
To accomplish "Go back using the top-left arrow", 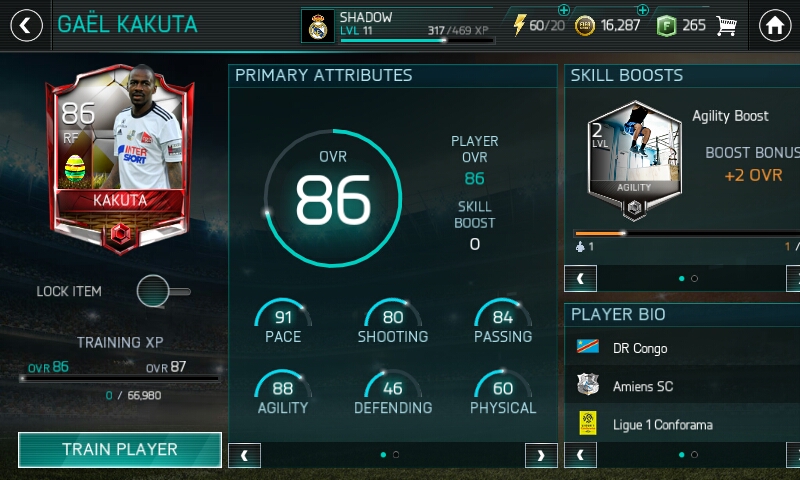I will tap(27, 25).
